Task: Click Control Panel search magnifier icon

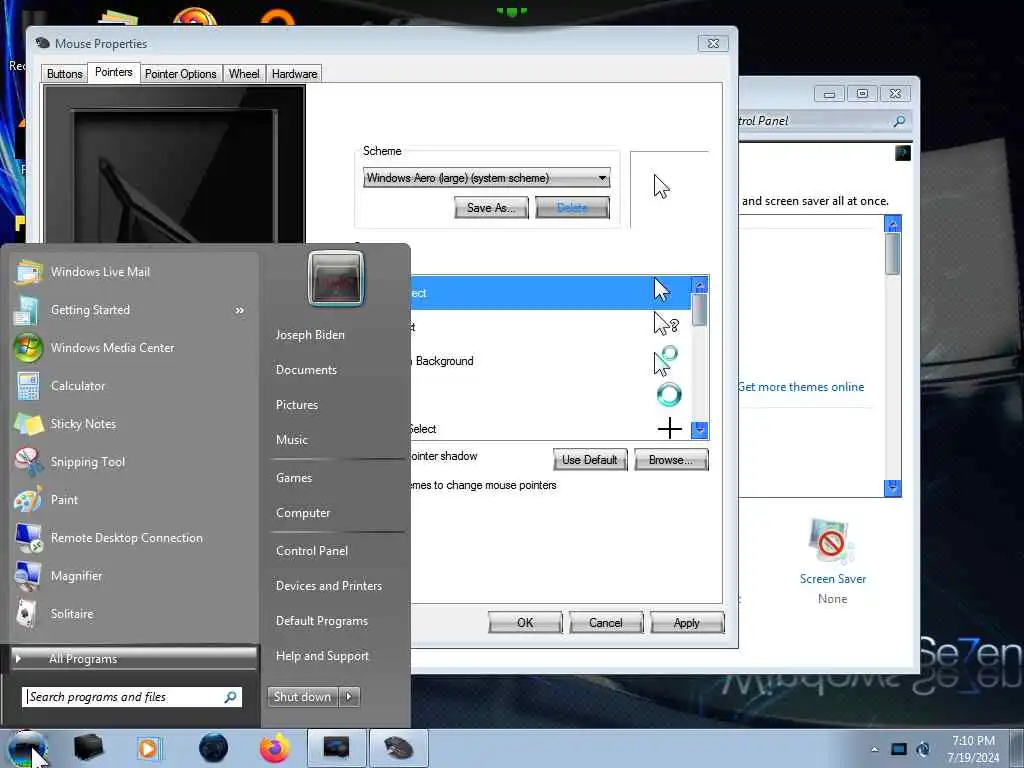Action: (899, 121)
